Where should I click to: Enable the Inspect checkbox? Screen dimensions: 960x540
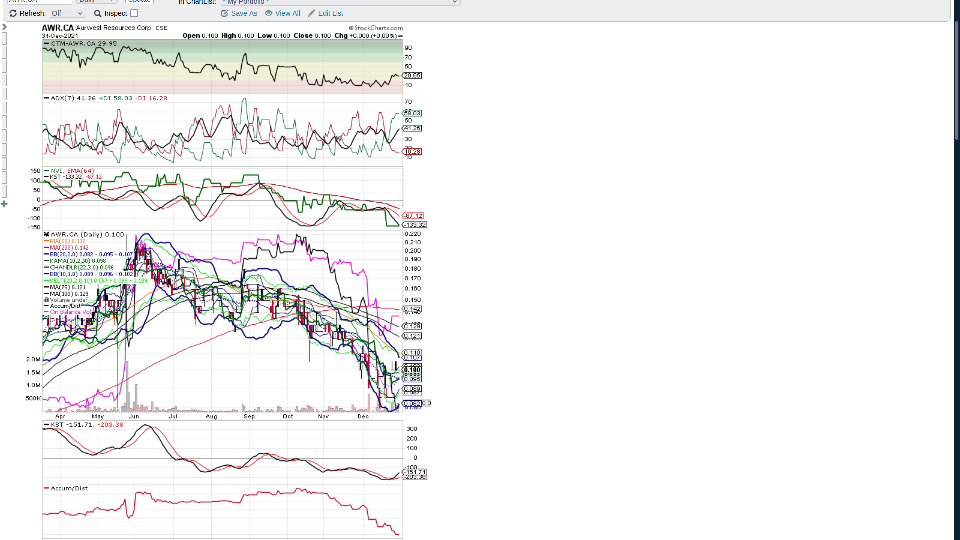coord(134,13)
